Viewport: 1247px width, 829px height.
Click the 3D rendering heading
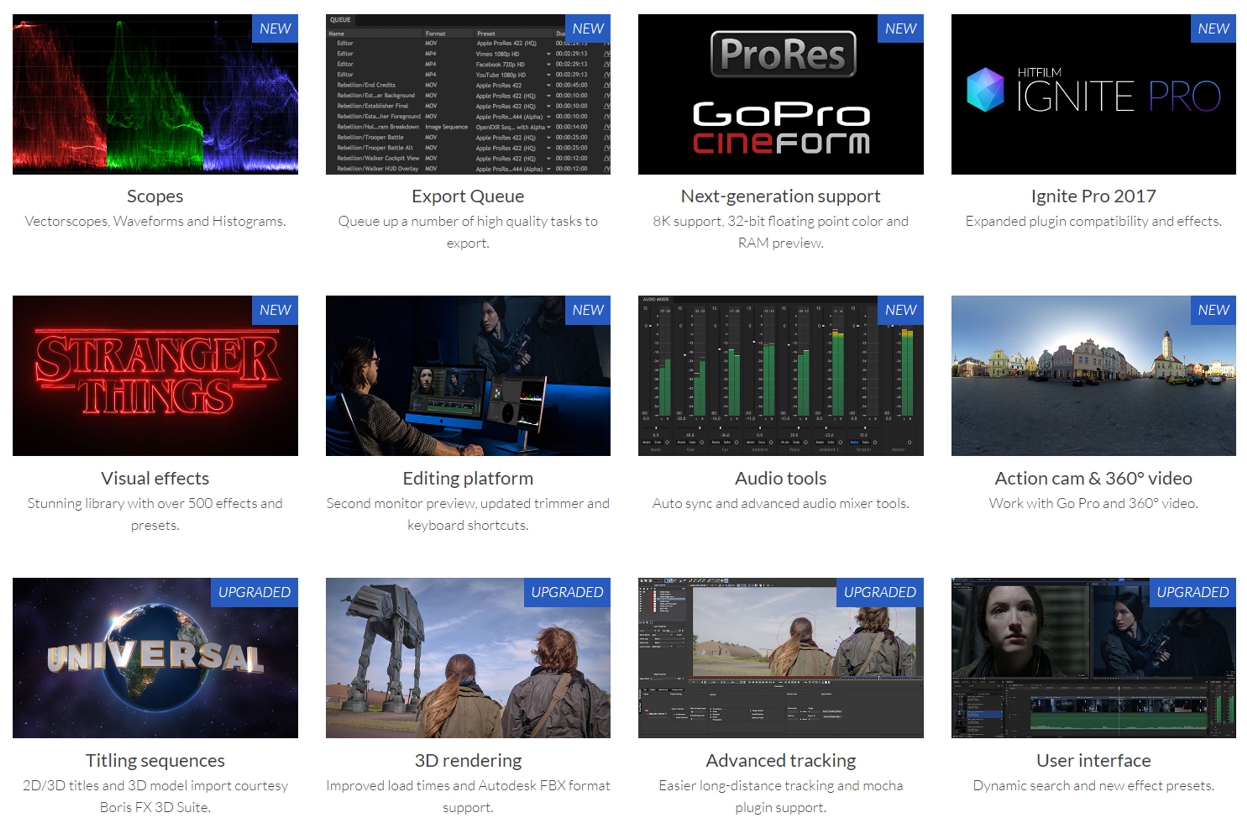click(468, 760)
